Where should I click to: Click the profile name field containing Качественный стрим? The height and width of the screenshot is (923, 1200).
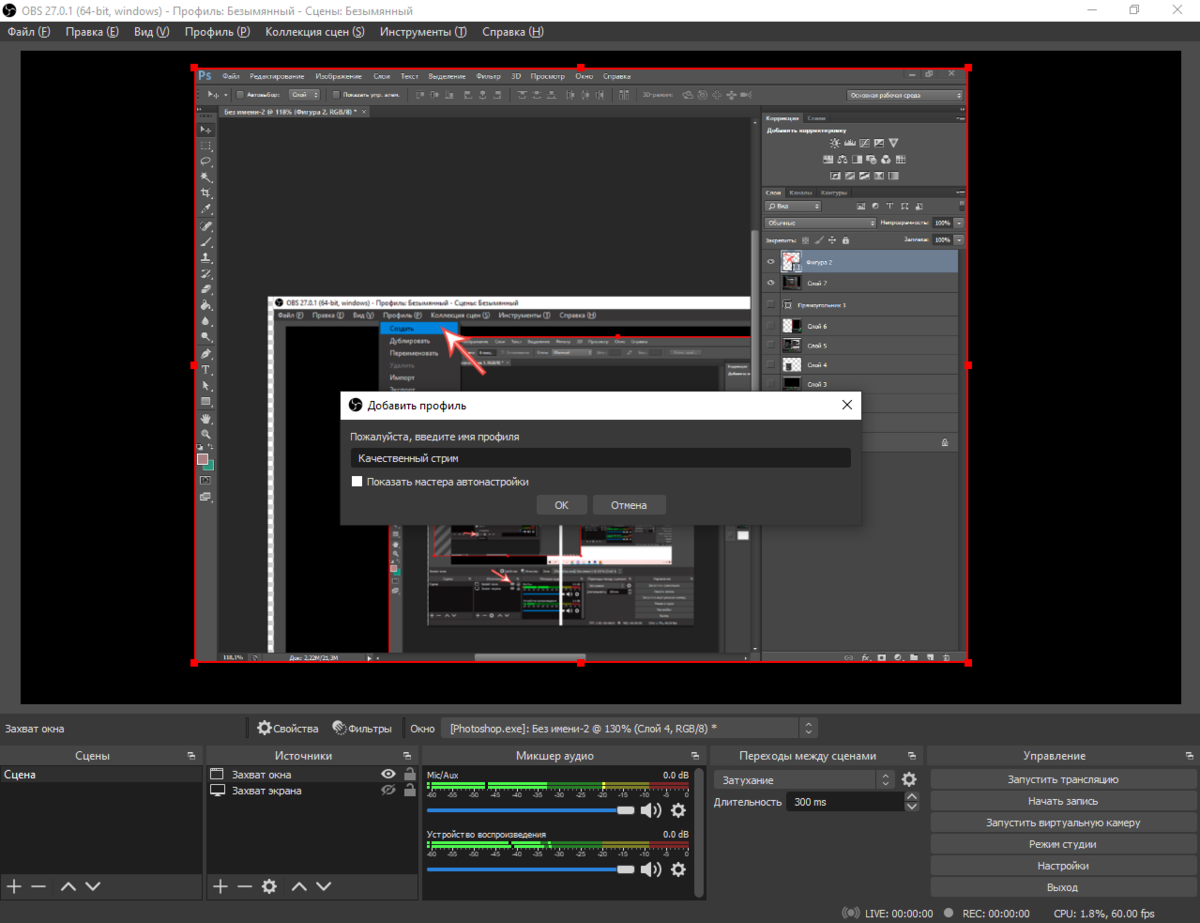pyautogui.click(x=600, y=458)
